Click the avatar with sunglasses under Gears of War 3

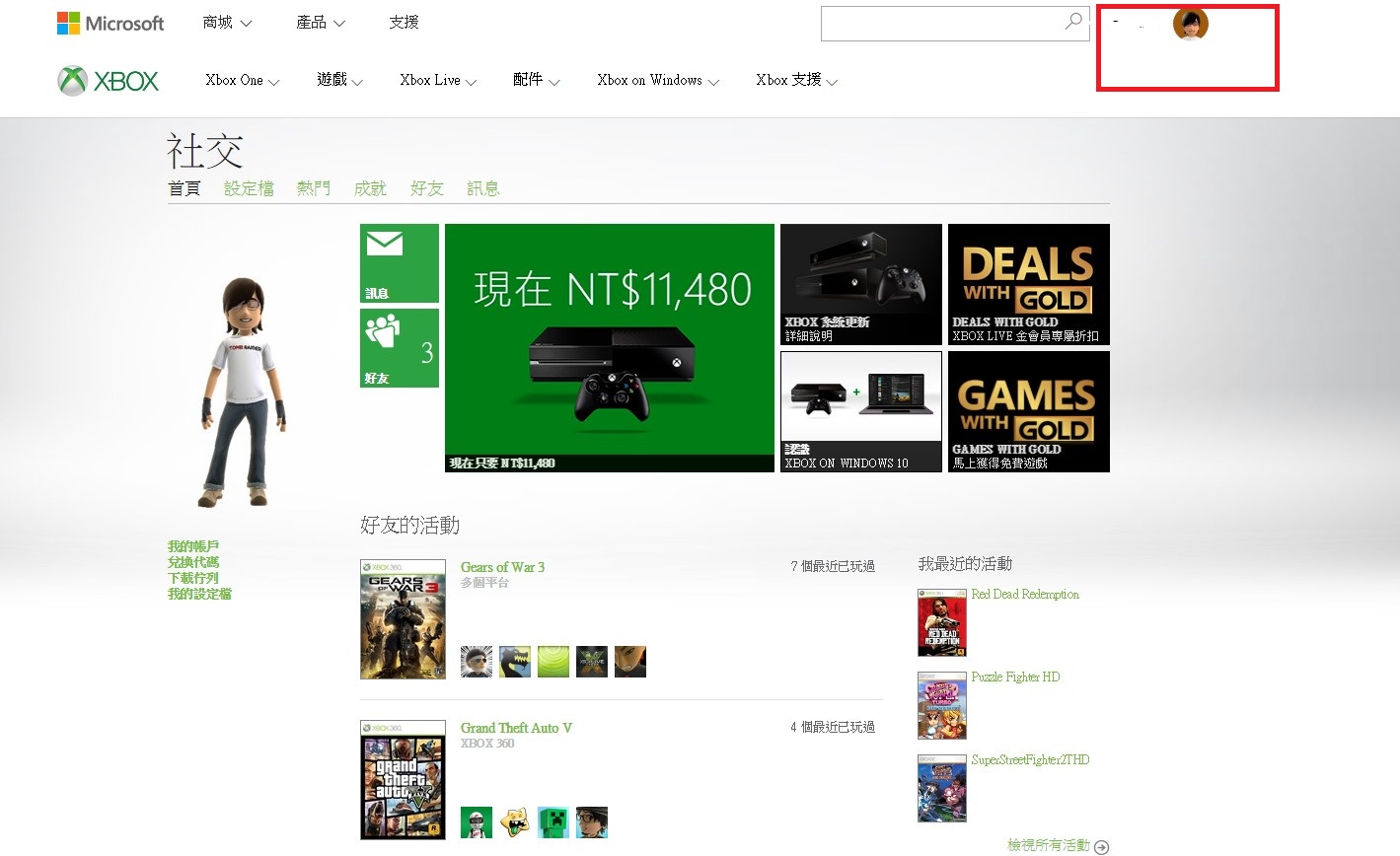pyautogui.click(x=477, y=661)
